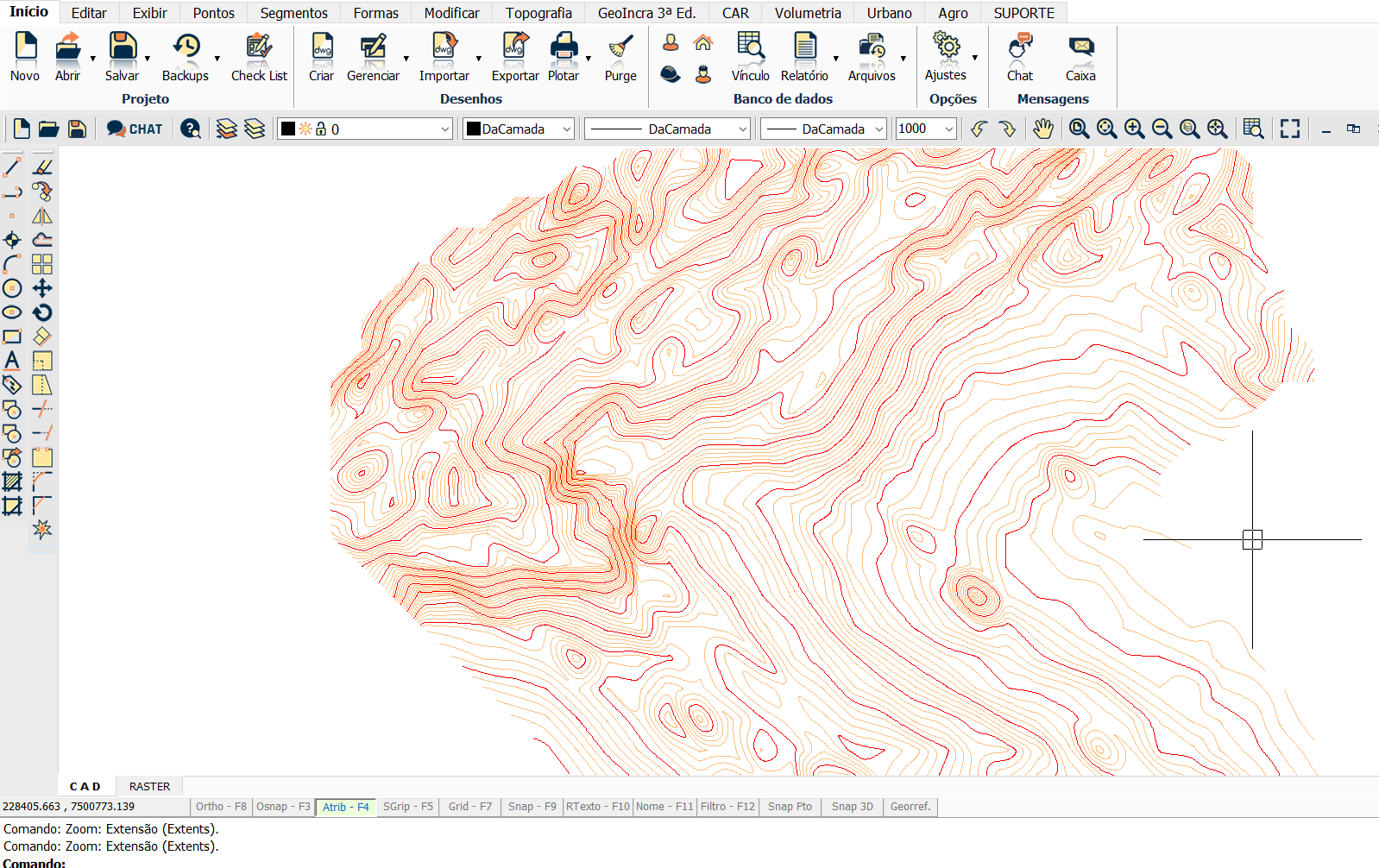Disable the Atrib - F4 toggle
The width and height of the screenshot is (1379, 868).
point(345,807)
